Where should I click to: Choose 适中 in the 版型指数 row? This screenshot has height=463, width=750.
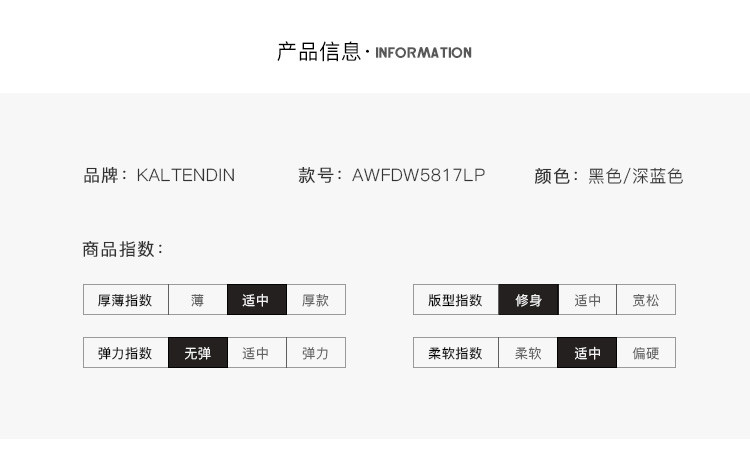tap(587, 300)
